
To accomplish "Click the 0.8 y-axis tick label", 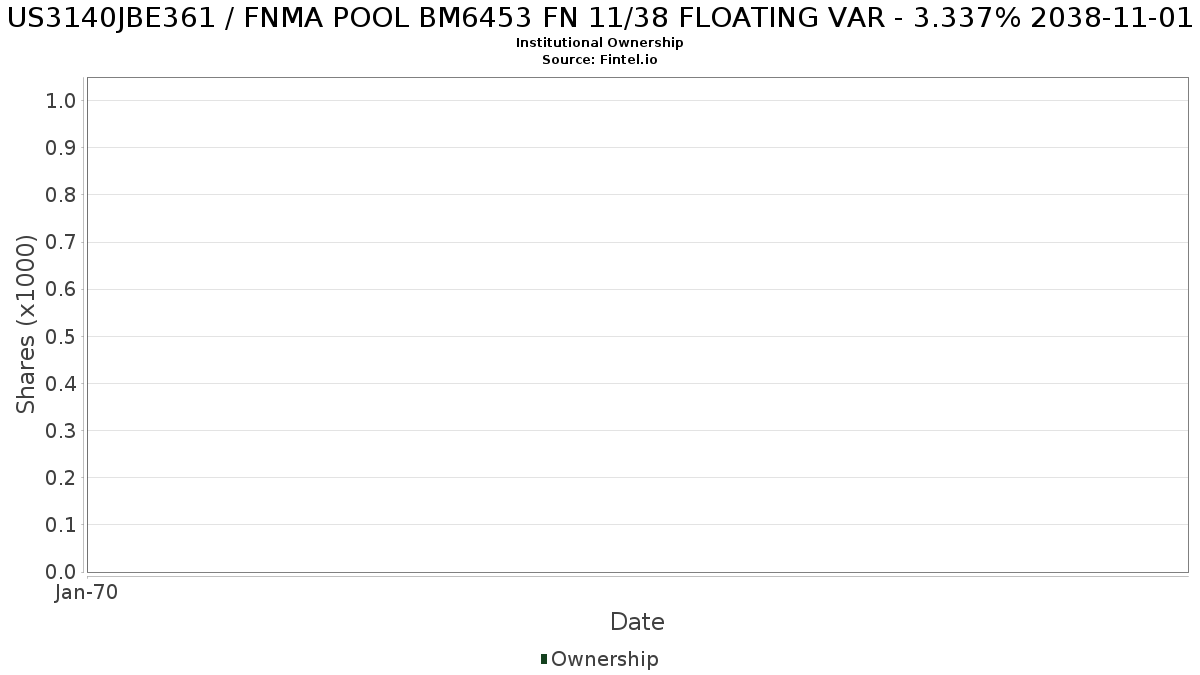I will [x=62, y=194].
